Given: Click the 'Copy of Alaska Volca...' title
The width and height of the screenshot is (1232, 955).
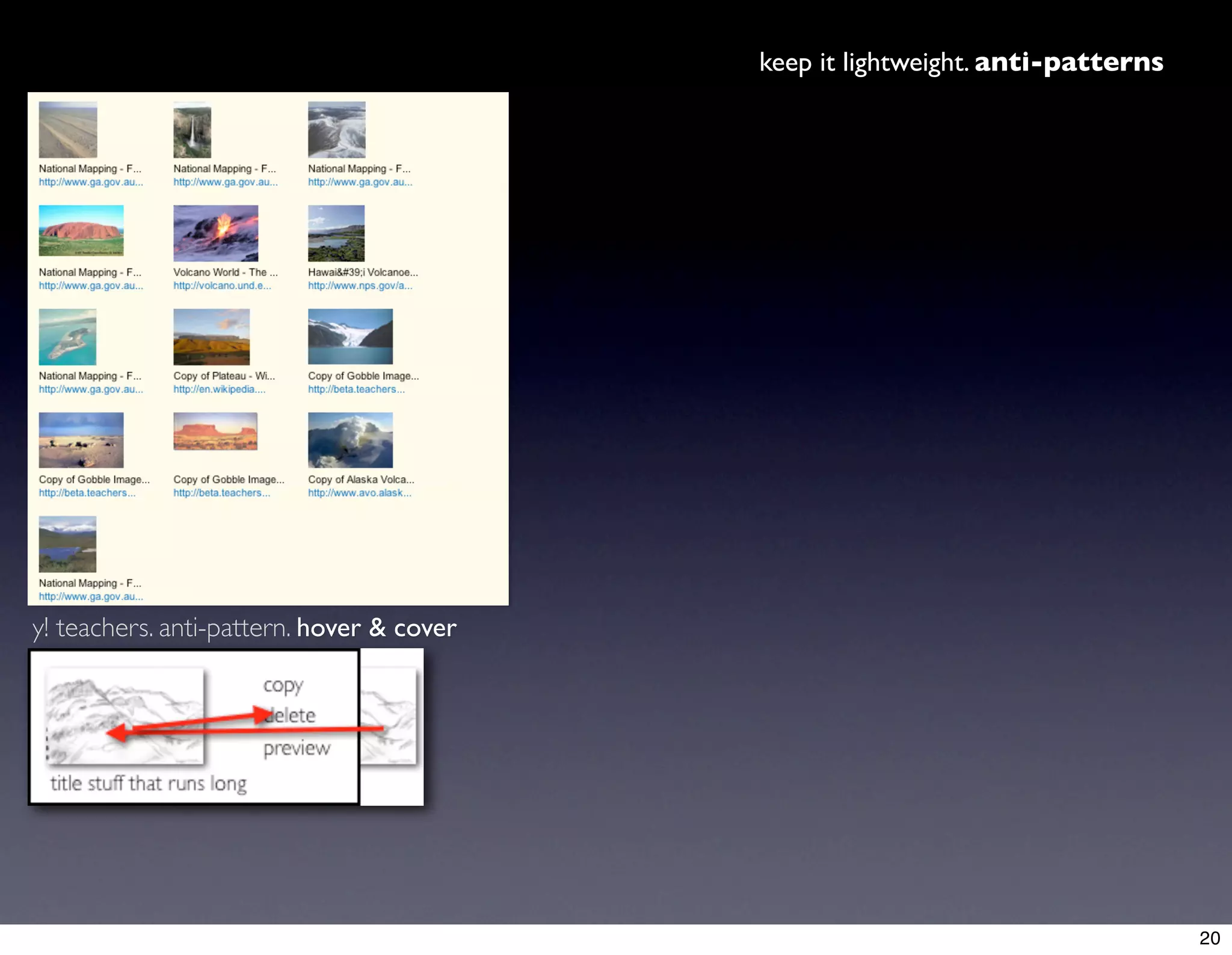Looking at the screenshot, I should [361, 480].
